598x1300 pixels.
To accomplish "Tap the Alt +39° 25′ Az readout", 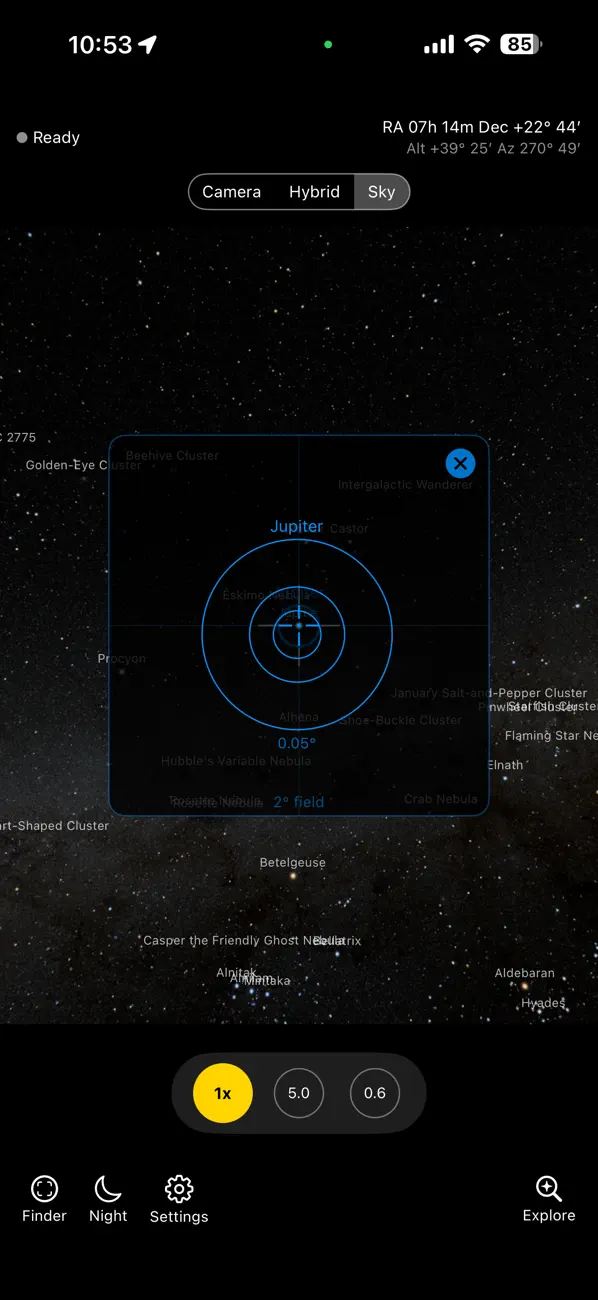I will tap(493, 148).
